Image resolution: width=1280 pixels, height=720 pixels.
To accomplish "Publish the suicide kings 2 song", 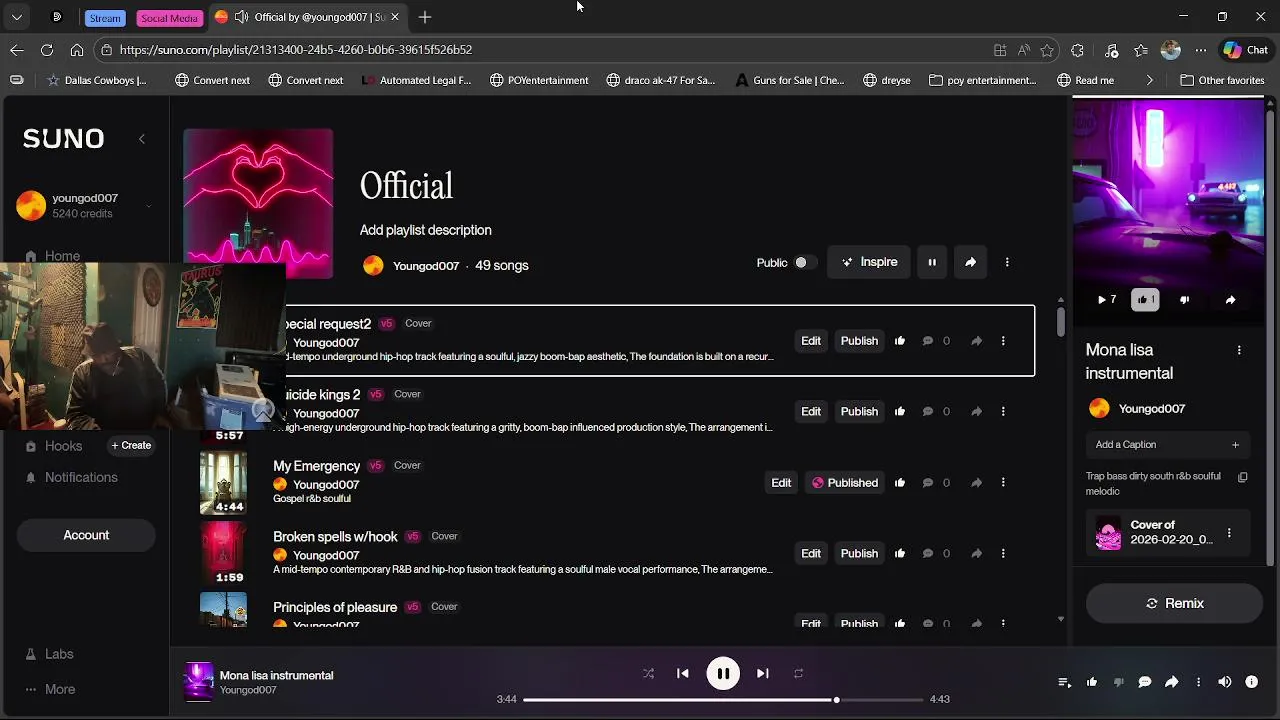I will [x=859, y=412].
